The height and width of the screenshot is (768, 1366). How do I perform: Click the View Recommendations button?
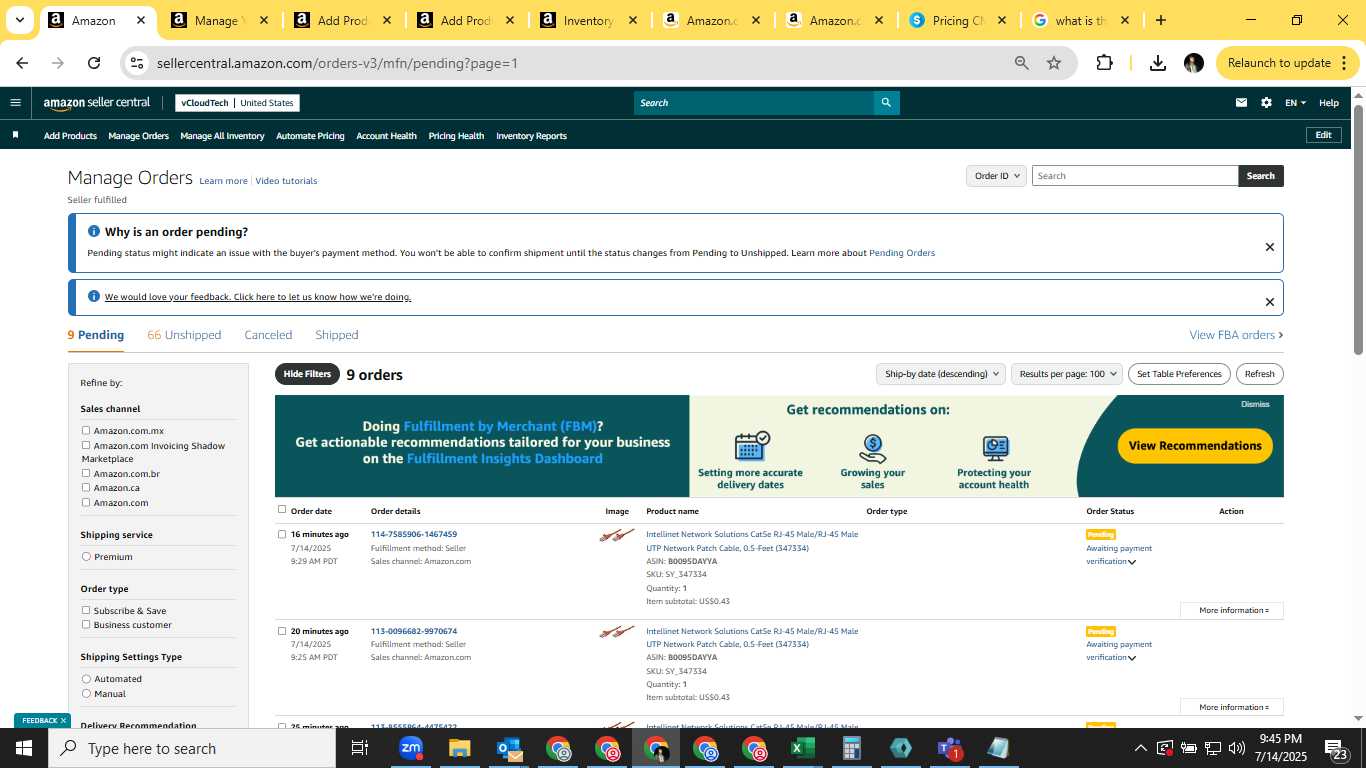(x=1195, y=446)
